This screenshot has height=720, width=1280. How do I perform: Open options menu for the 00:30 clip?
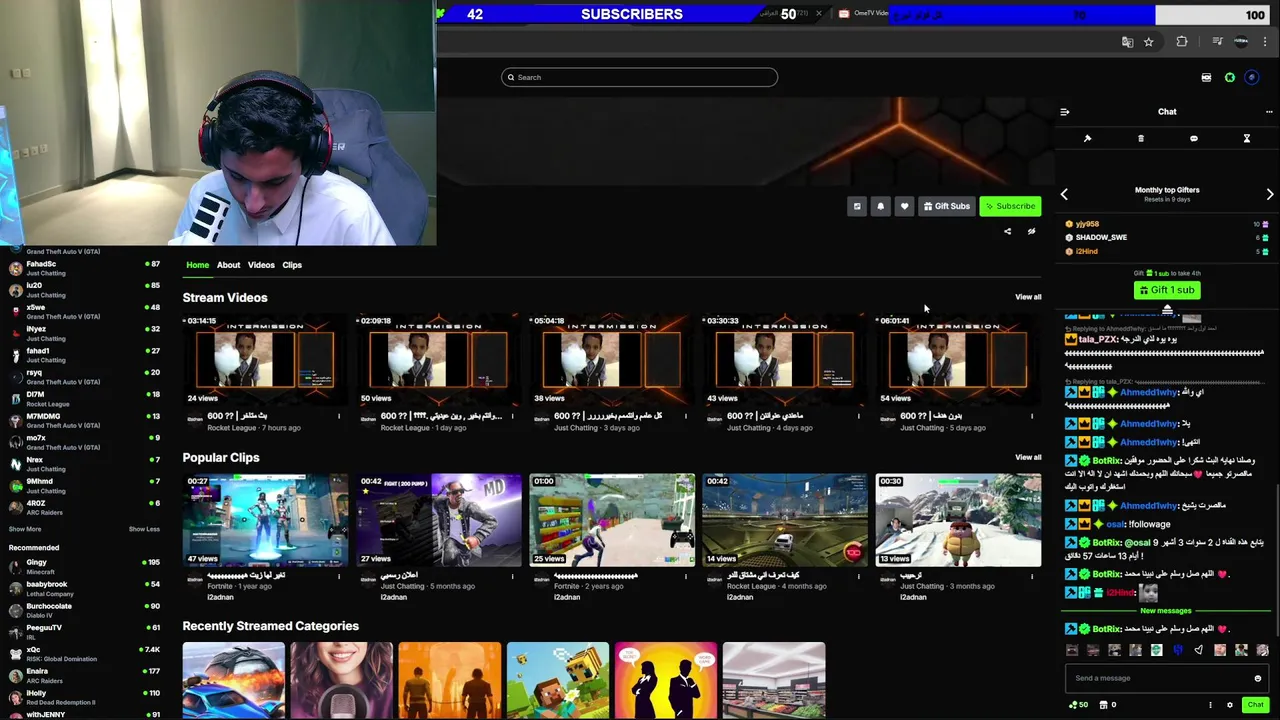click(x=1032, y=576)
